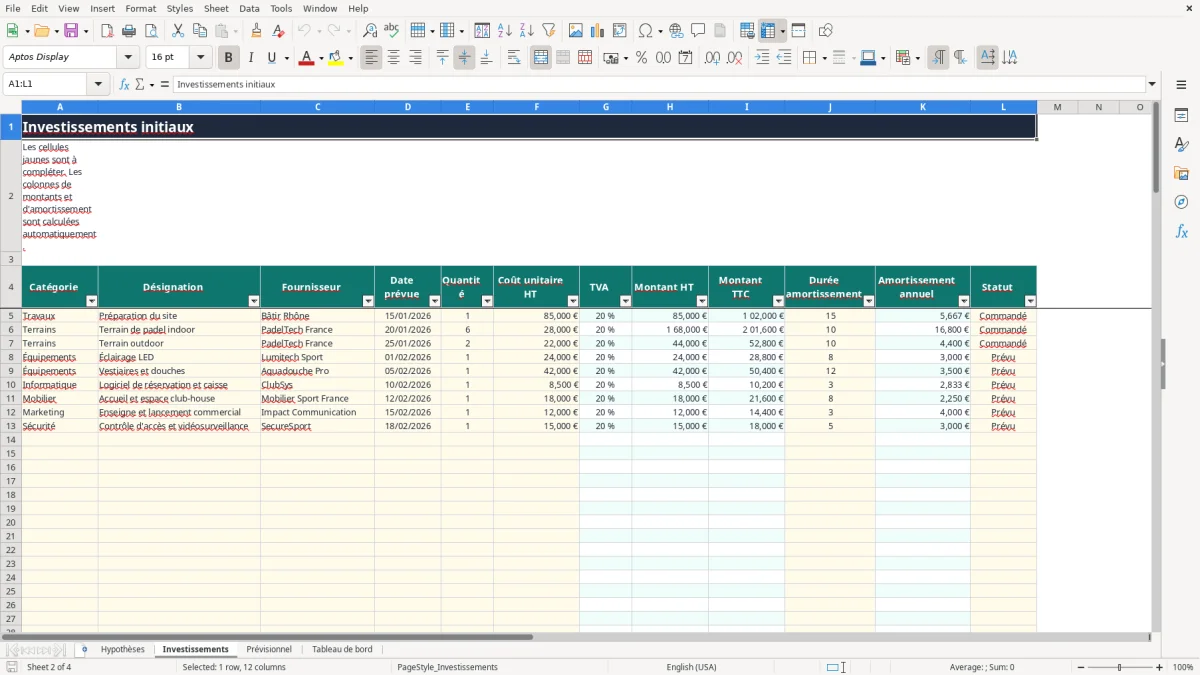Insert an image

576,31
